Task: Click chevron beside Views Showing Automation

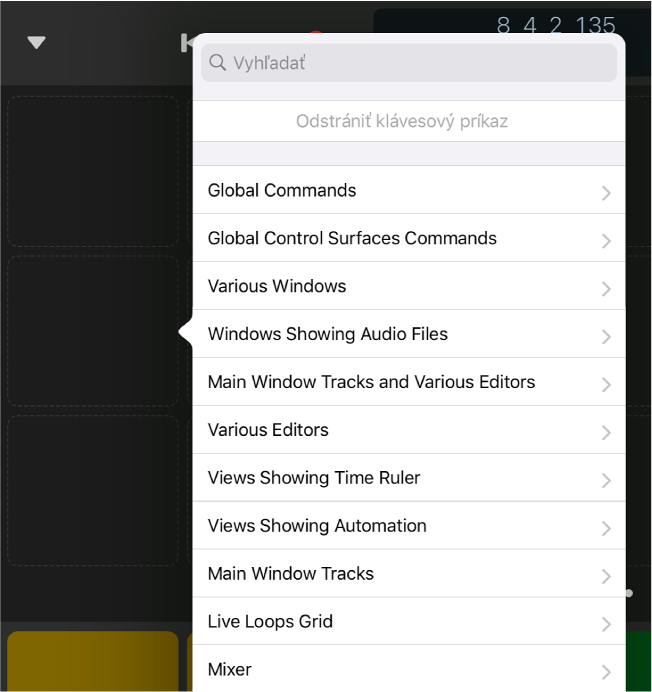Action: tap(606, 528)
